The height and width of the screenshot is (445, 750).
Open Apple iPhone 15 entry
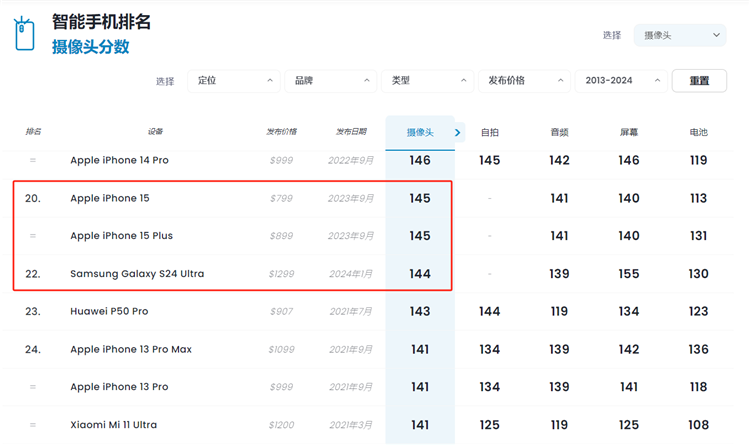pyautogui.click(x=110, y=198)
